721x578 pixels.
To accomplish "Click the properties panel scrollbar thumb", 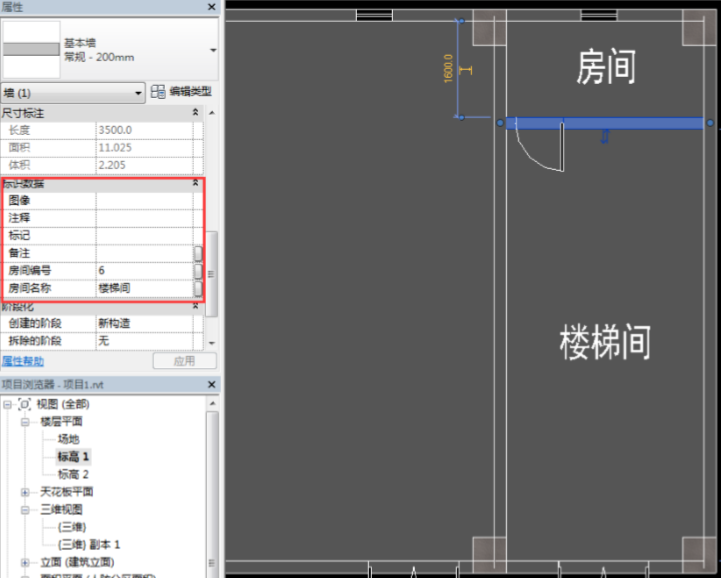I will (x=212, y=274).
